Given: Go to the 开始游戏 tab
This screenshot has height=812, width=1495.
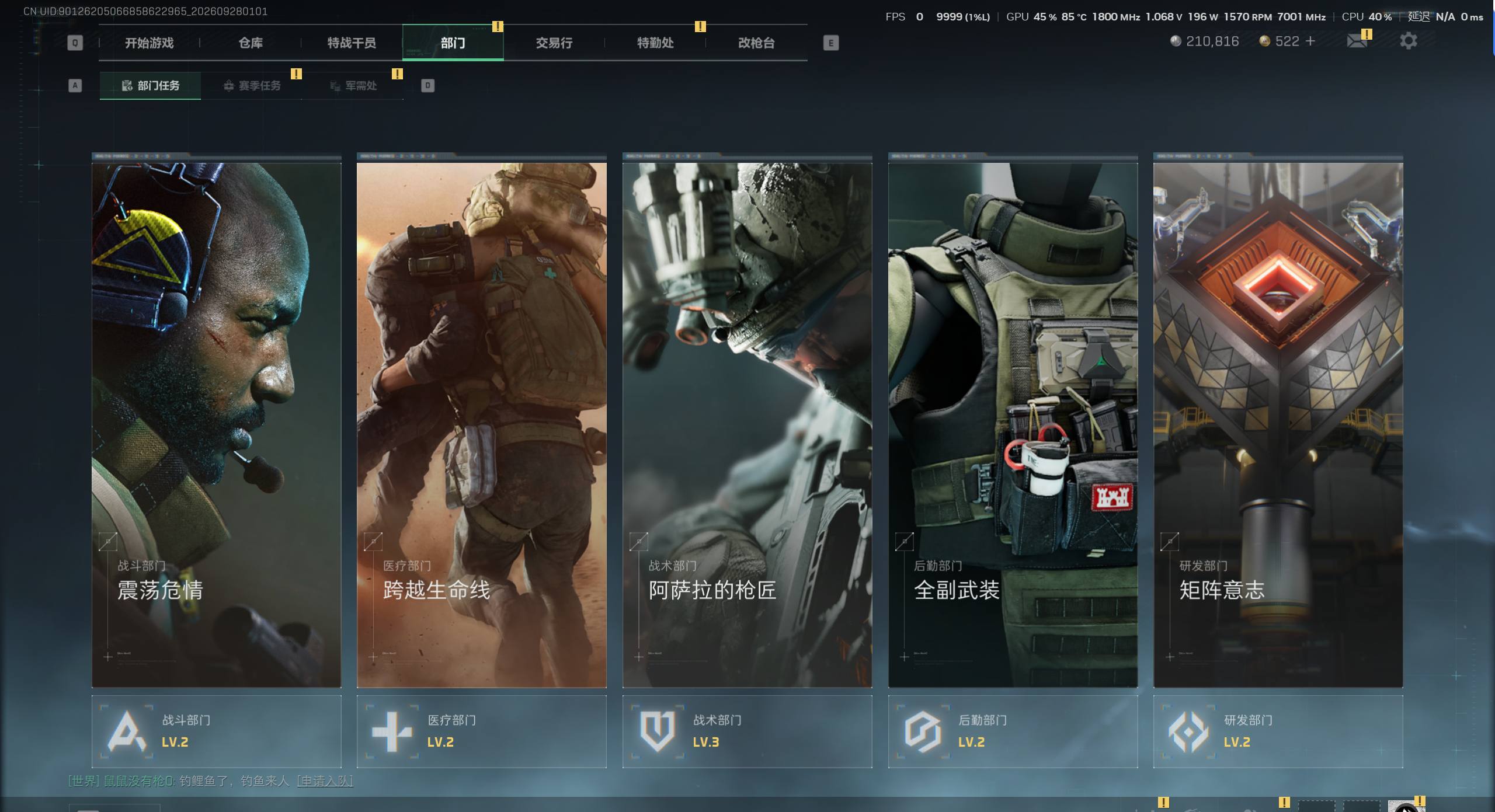Looking at the screenshot, I should 149,43.
